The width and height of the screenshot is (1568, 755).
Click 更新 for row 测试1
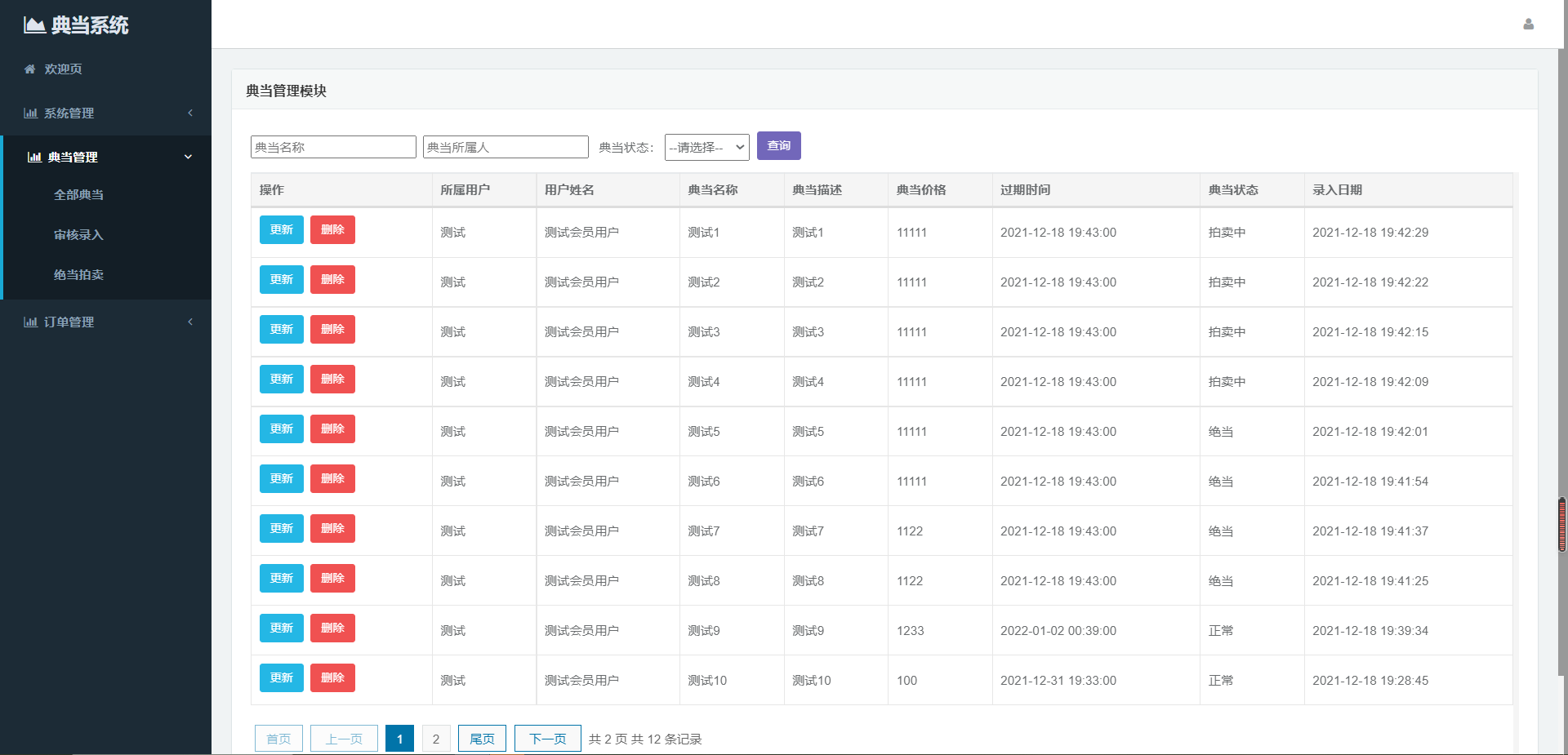pos(282,230)
